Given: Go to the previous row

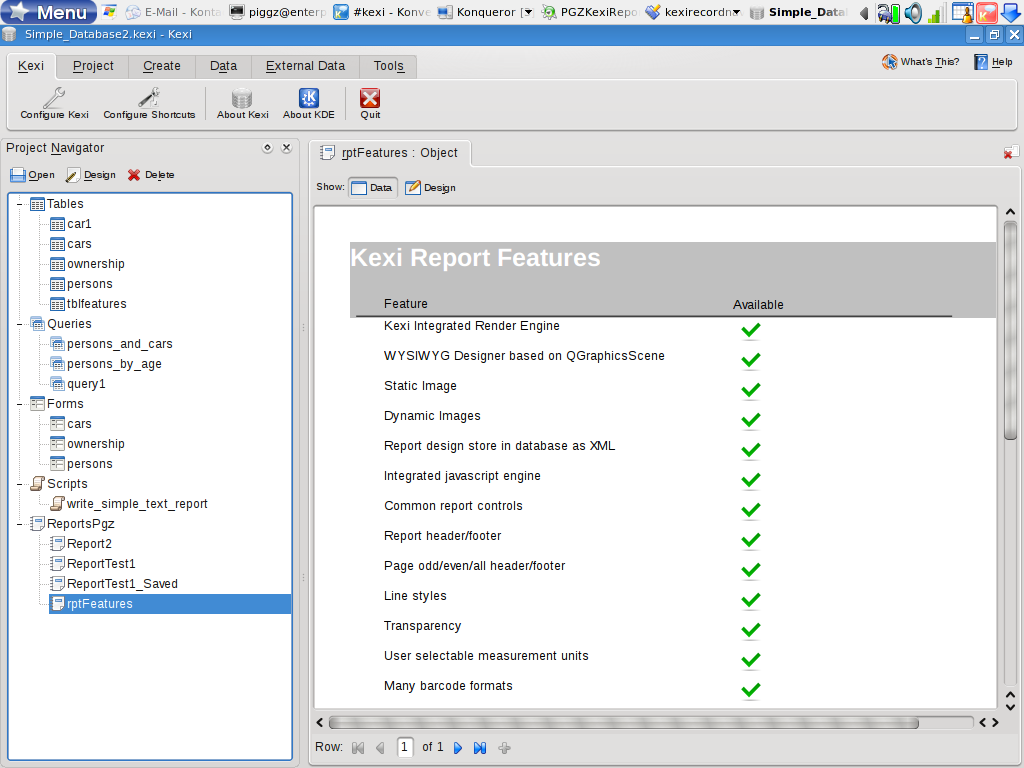Looking at the screenshot, I should pos(381,748).
